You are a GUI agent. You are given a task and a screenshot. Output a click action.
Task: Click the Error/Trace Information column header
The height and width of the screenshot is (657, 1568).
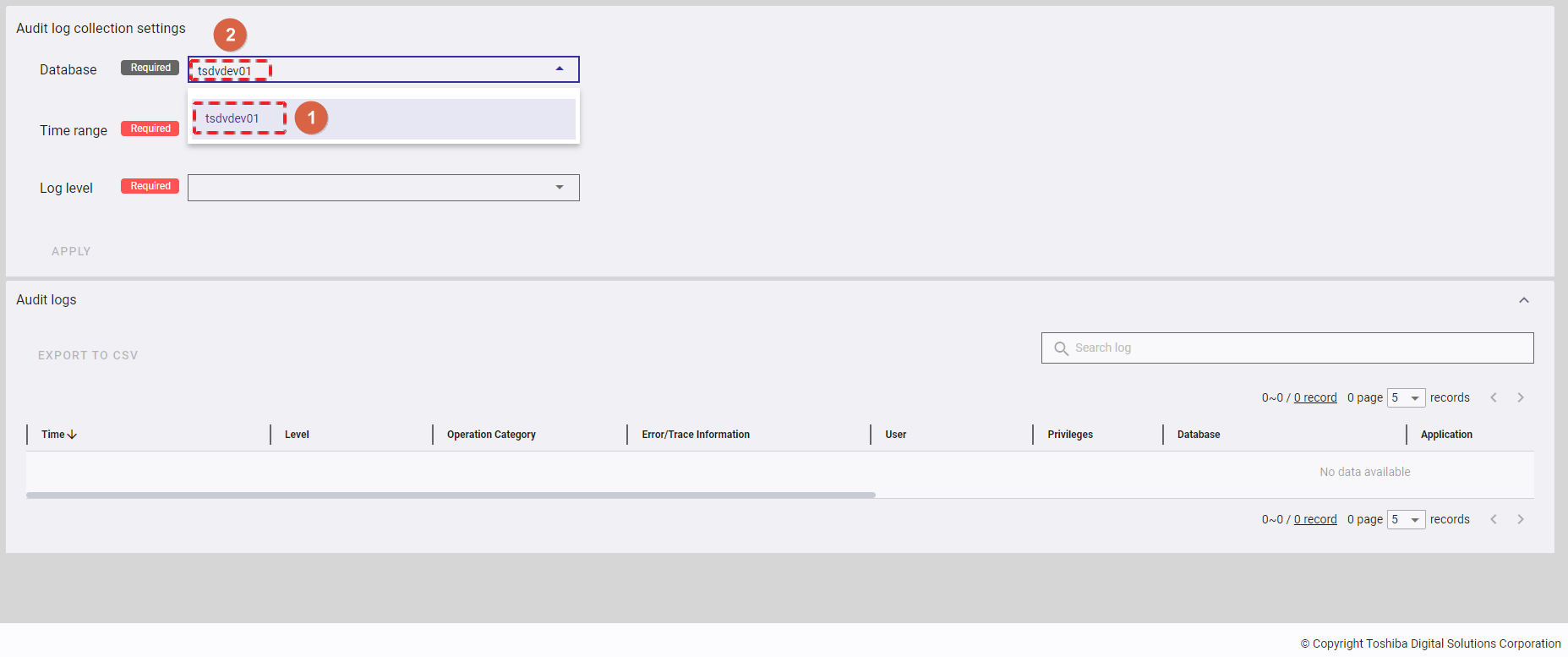[x=695, y=435]
